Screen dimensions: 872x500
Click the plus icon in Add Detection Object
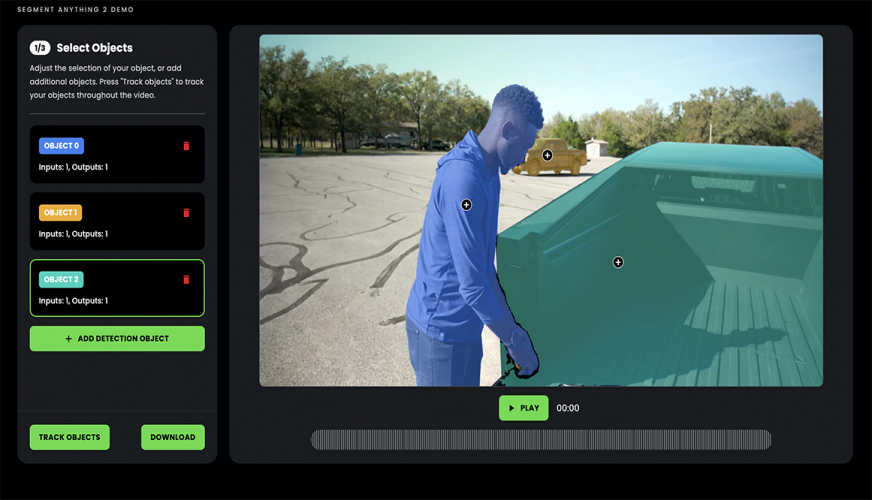pyautogui.click(x=68, y=338)
